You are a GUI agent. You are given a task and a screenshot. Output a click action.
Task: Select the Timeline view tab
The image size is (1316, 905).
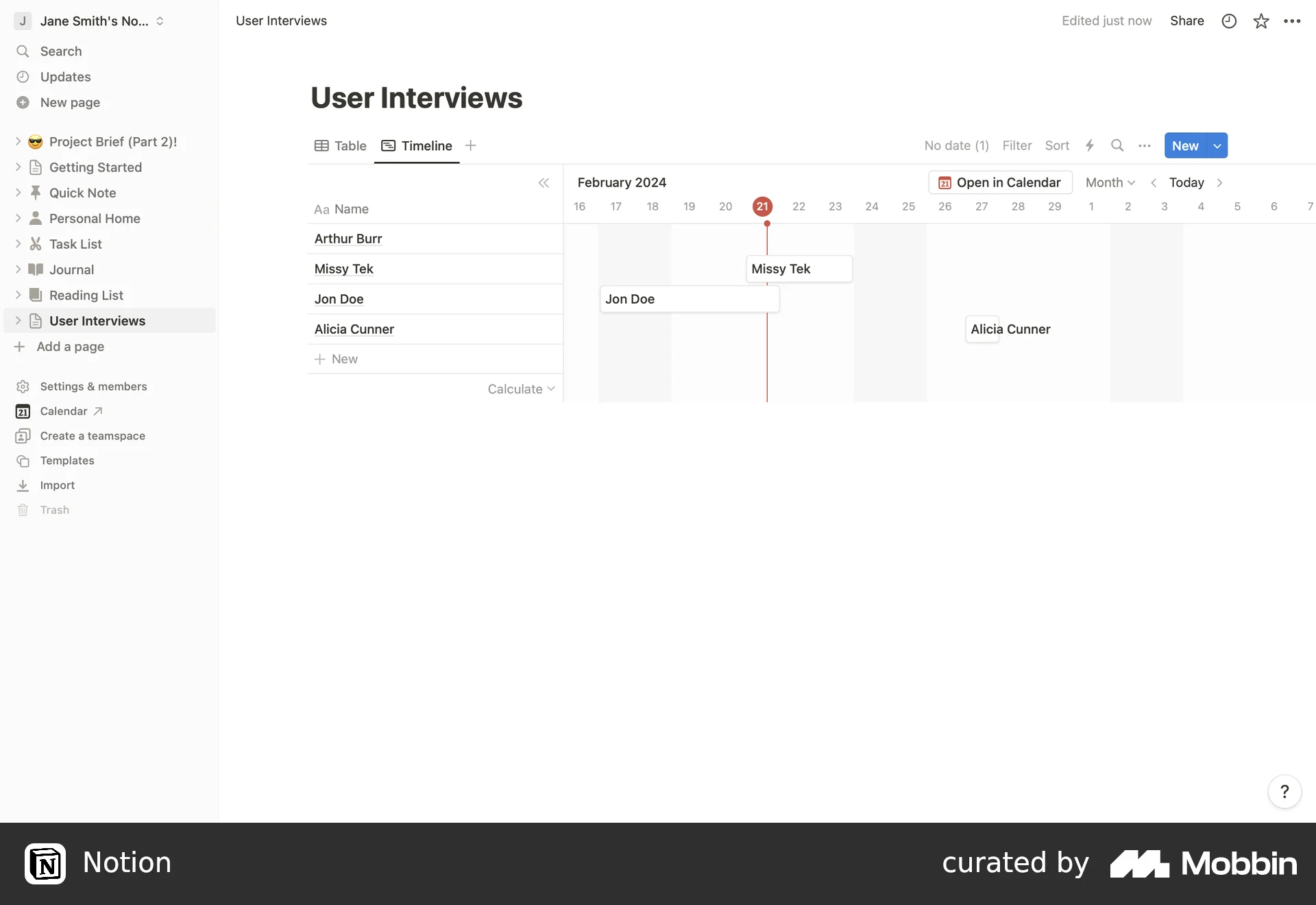point(417,145)
